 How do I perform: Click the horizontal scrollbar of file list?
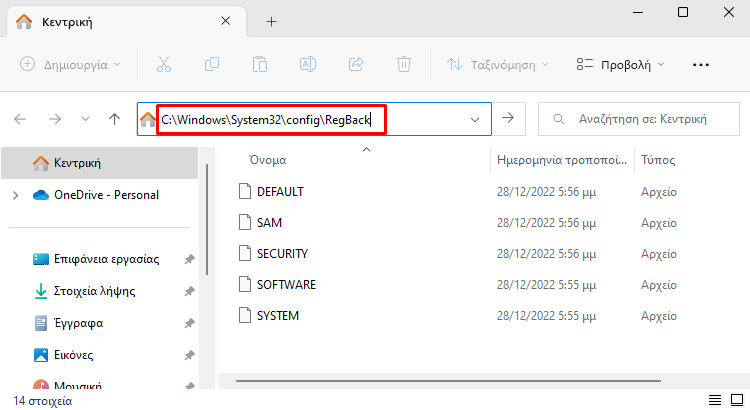click(448, 381)
